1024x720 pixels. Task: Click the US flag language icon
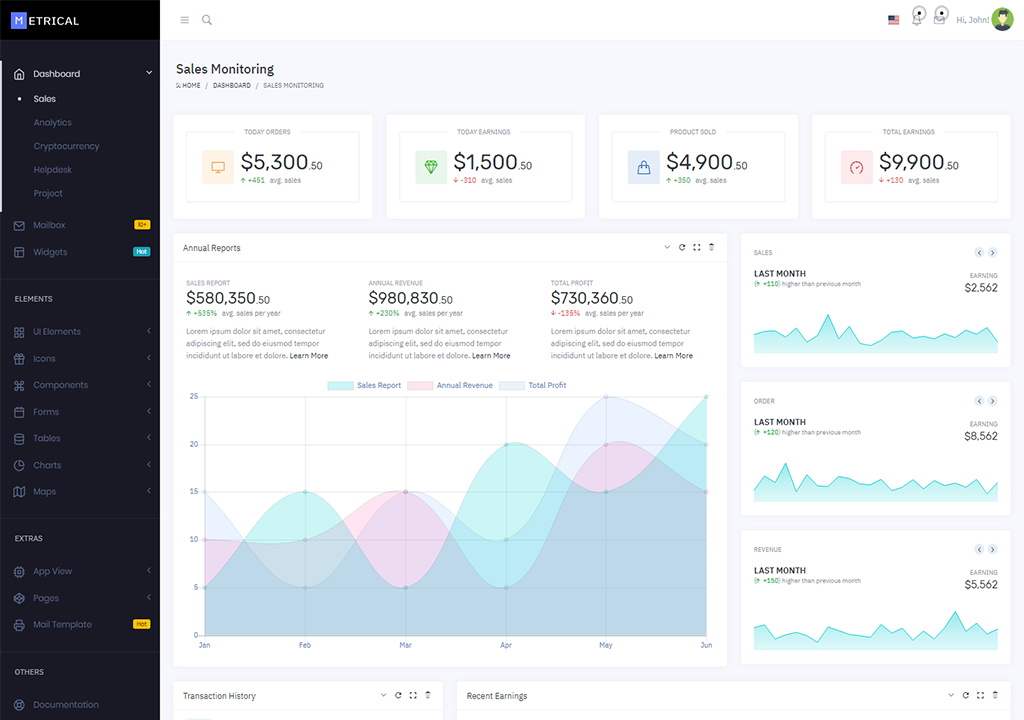[893, 20]
